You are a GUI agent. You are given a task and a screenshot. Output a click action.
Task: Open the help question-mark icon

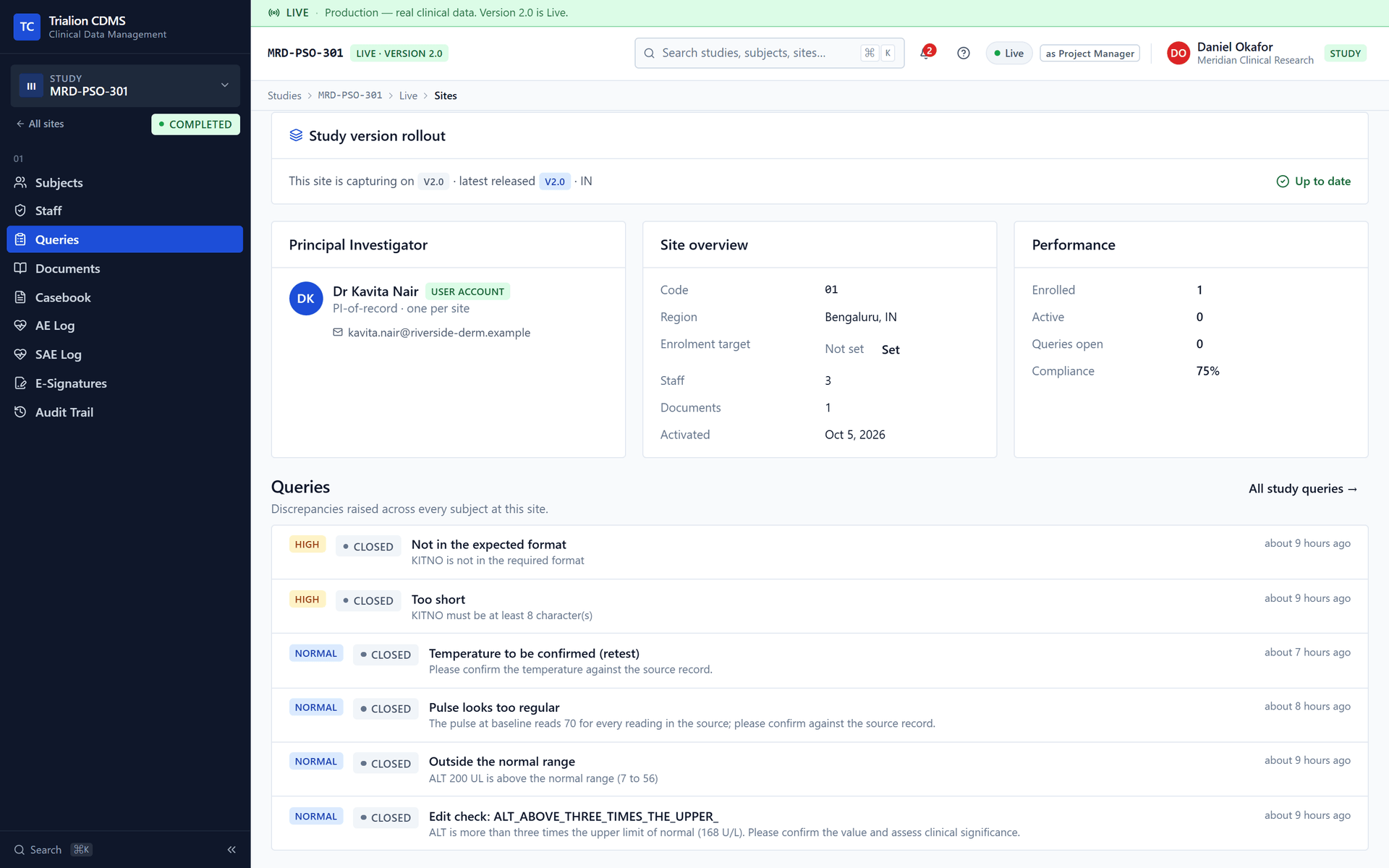[963, 53]
